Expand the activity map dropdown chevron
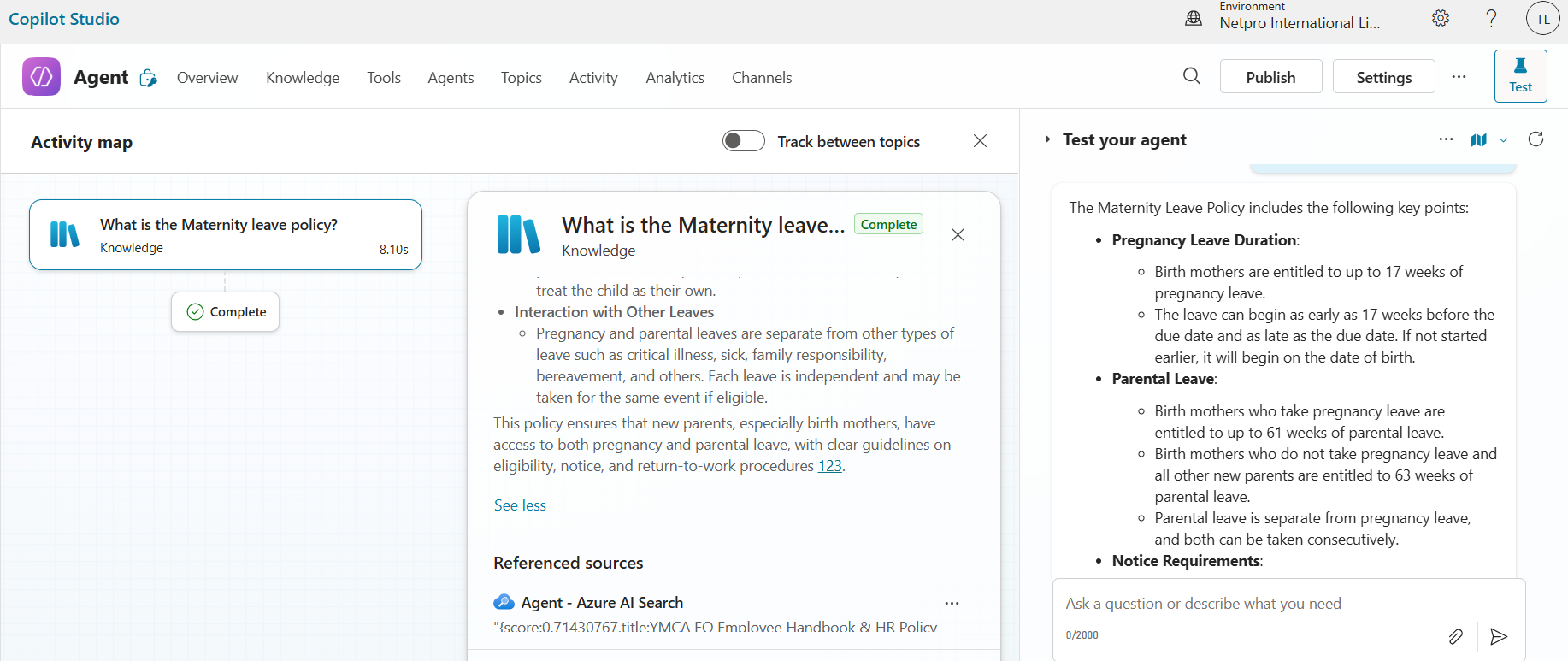 pyautogui.click(x=1503, y=140)
